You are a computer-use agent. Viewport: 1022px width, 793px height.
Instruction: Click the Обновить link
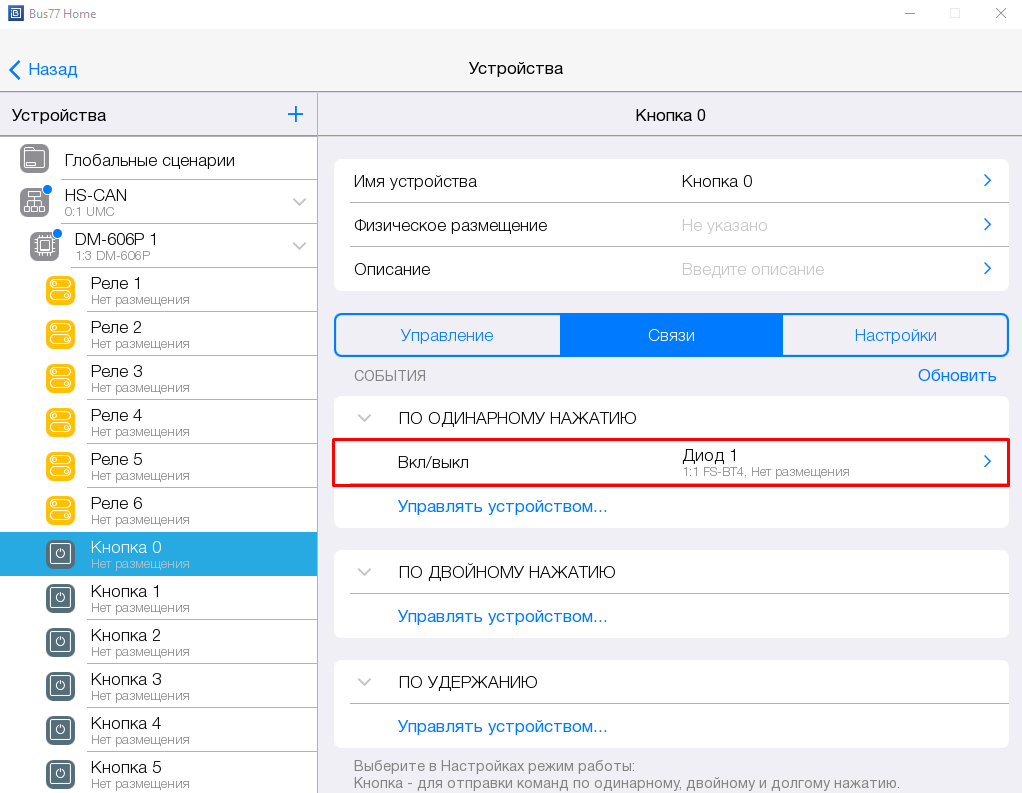(957, 375)
